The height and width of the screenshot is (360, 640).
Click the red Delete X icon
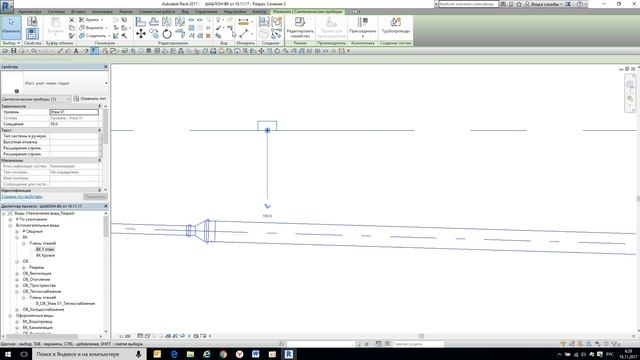[208, 36]
